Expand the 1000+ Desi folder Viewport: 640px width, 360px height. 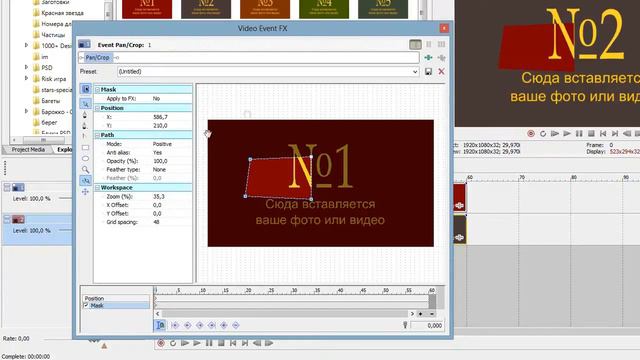tap(27, 45)
